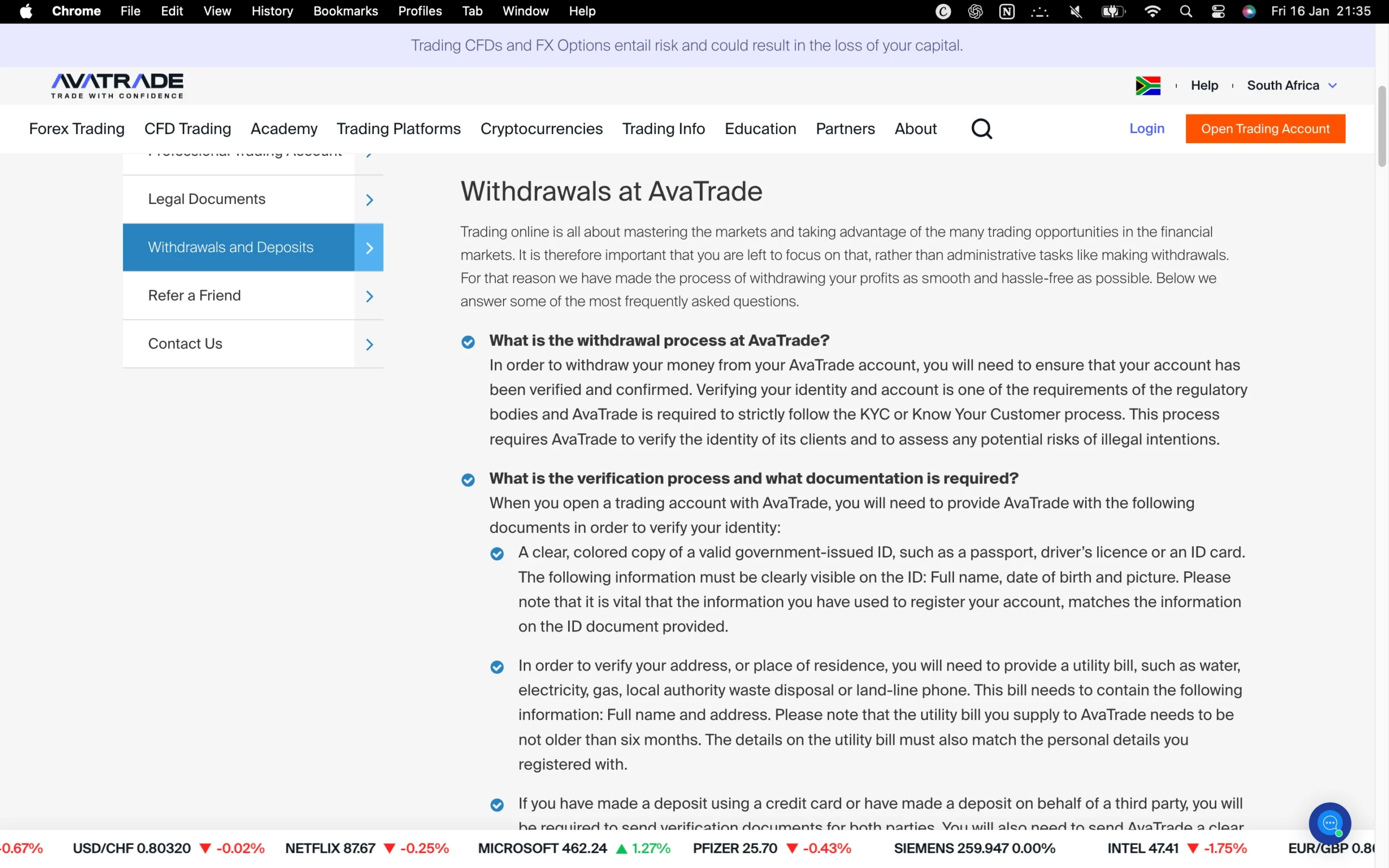Screen dimensions: 1389x868
Task: Click the ChatGPT icon in the menu bar
Action: [975, 11]
